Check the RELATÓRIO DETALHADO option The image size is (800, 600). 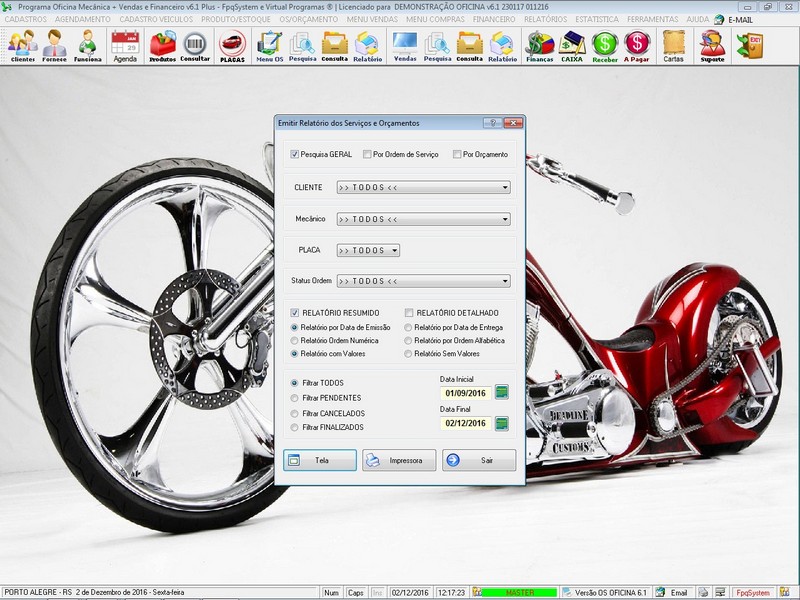409,313
